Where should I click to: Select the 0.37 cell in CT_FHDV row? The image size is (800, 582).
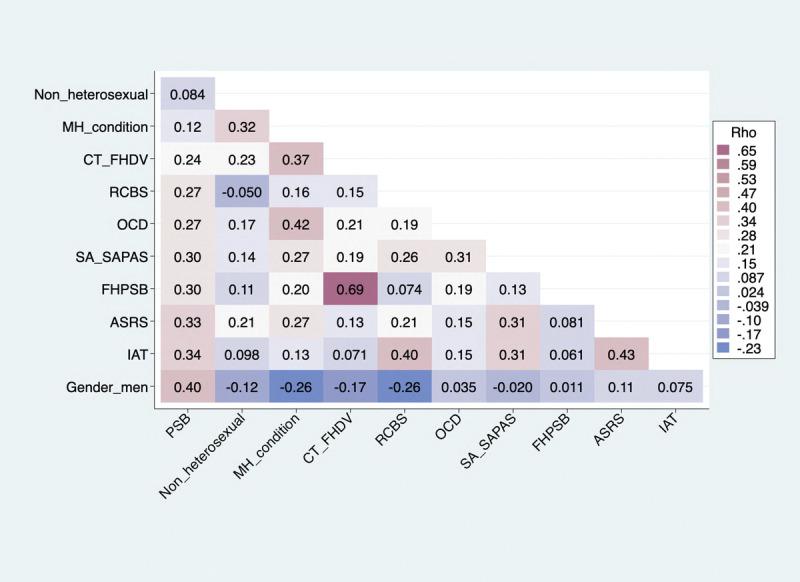click(296, 160)
